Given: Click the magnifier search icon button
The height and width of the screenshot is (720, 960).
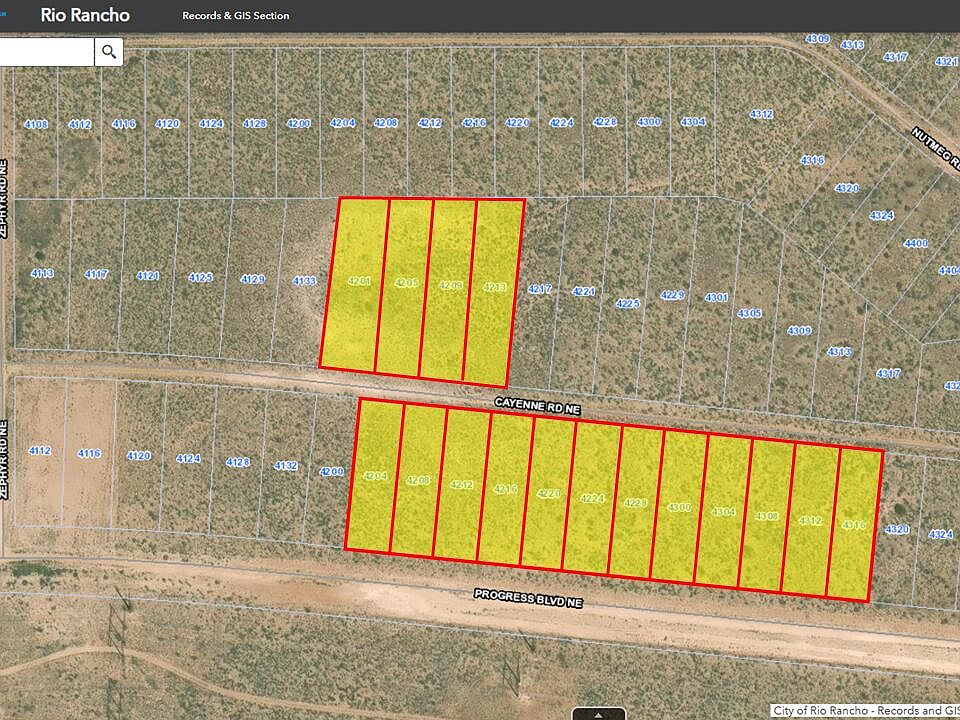Looking at the screenshot, I should tap(109, 52).
